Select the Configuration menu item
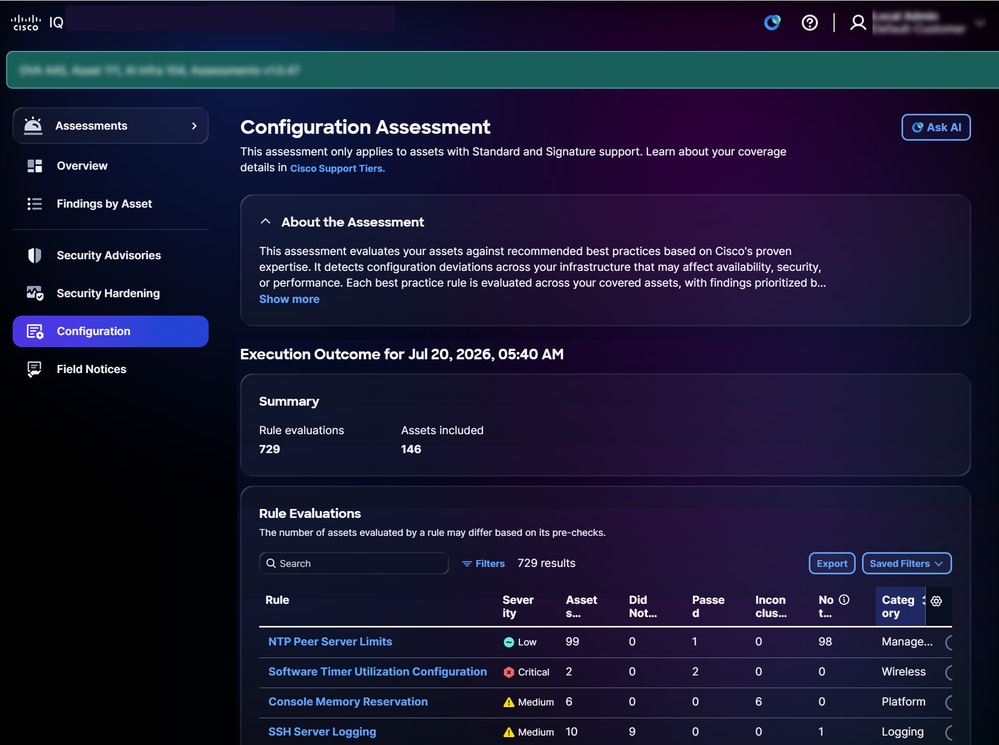The image size is (999, 745). click(x=111, y=331)
